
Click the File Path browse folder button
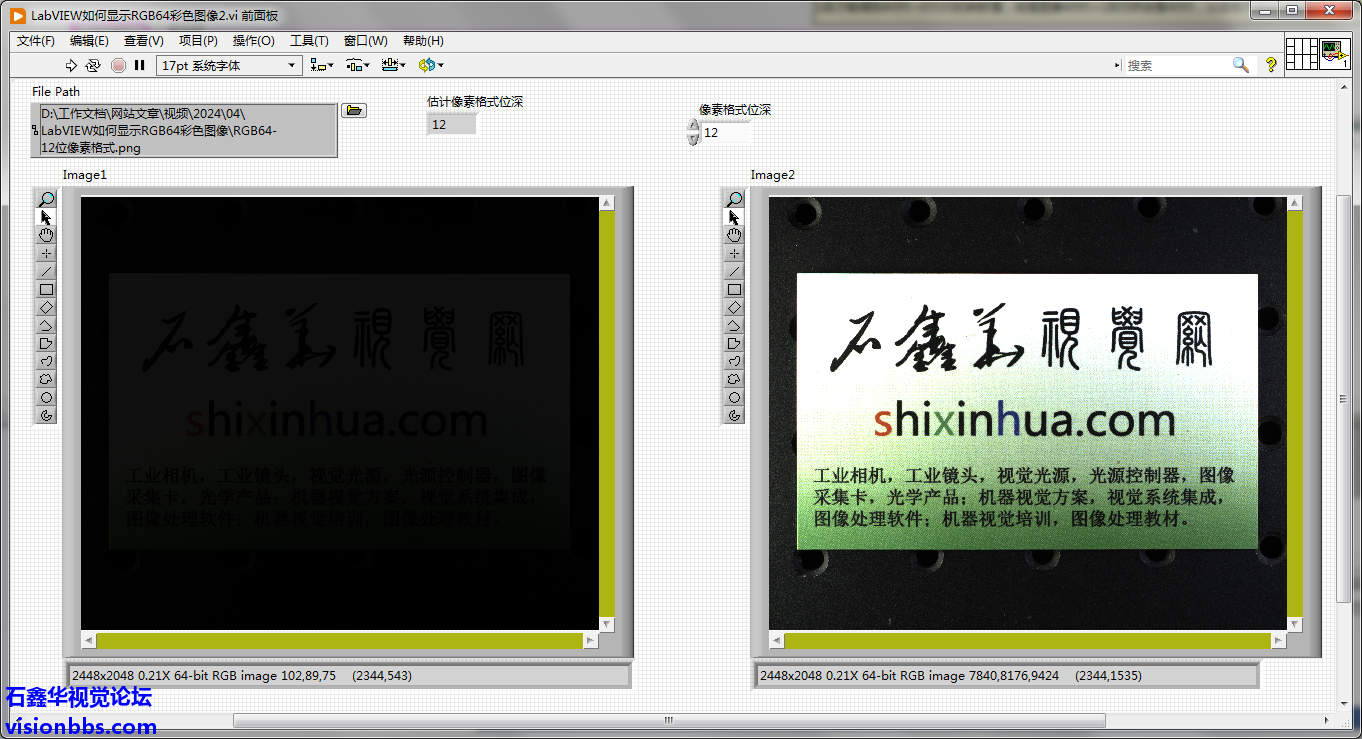click(x=354, y=110)
